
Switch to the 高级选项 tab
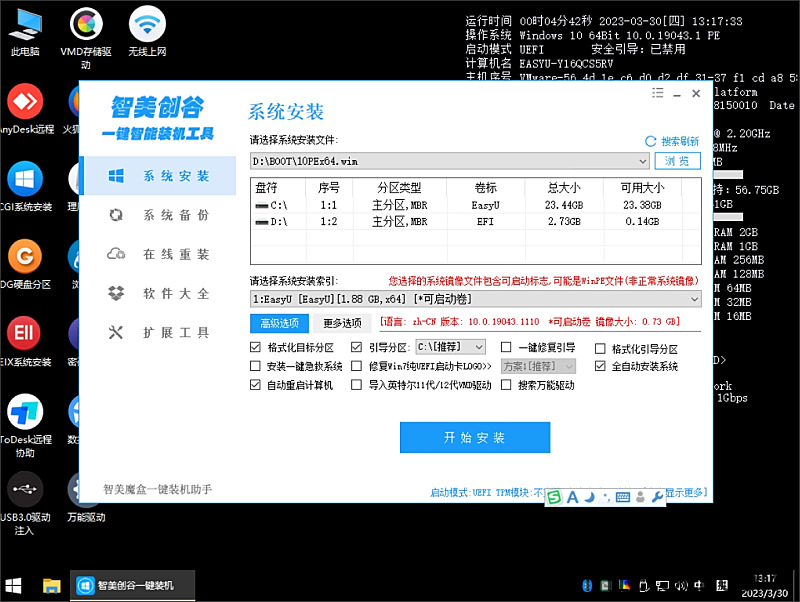(280, 323)
